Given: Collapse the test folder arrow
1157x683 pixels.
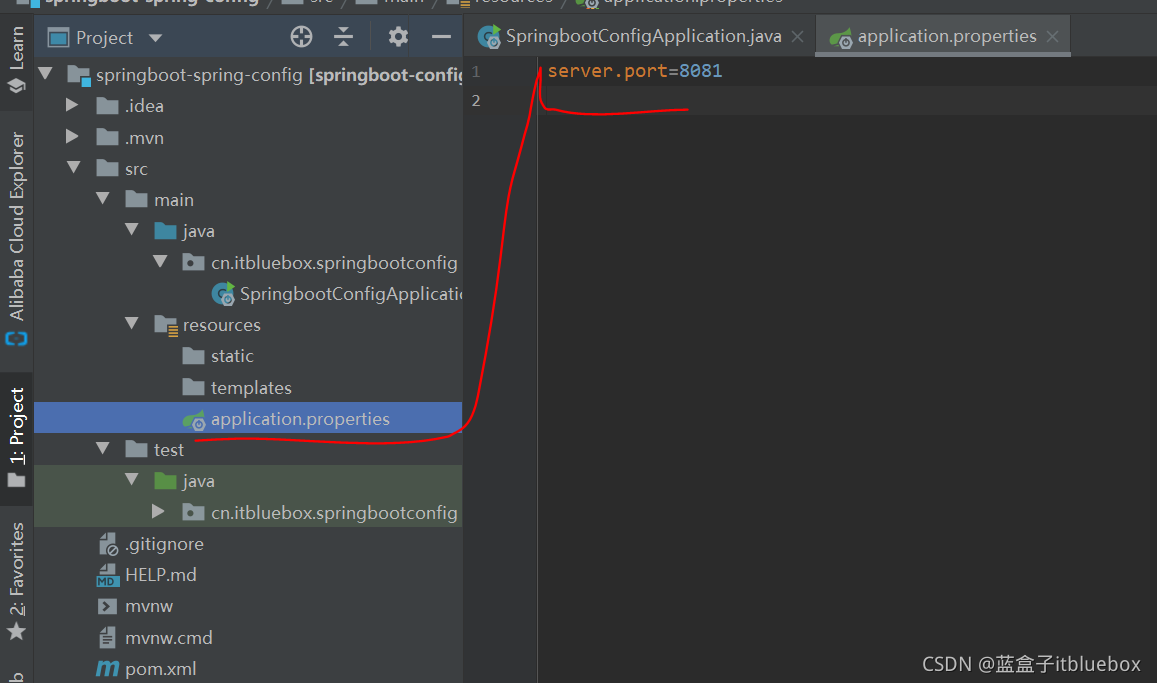Looking at the screenshot, I should (x=103, y=448).
